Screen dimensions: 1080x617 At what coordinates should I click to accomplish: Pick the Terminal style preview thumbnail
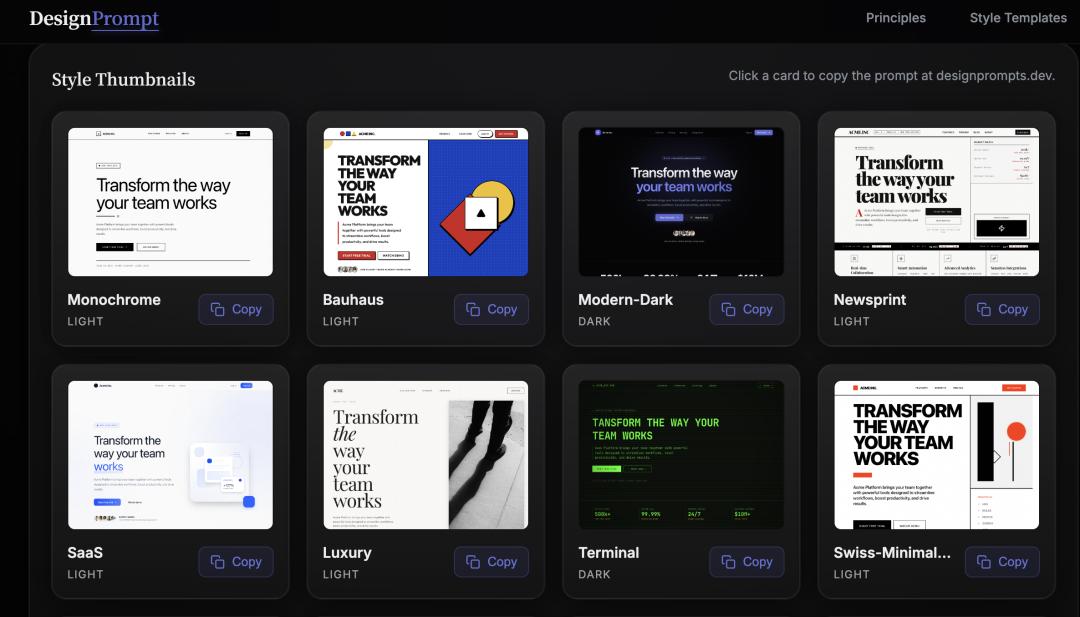[x=681, y=455]
